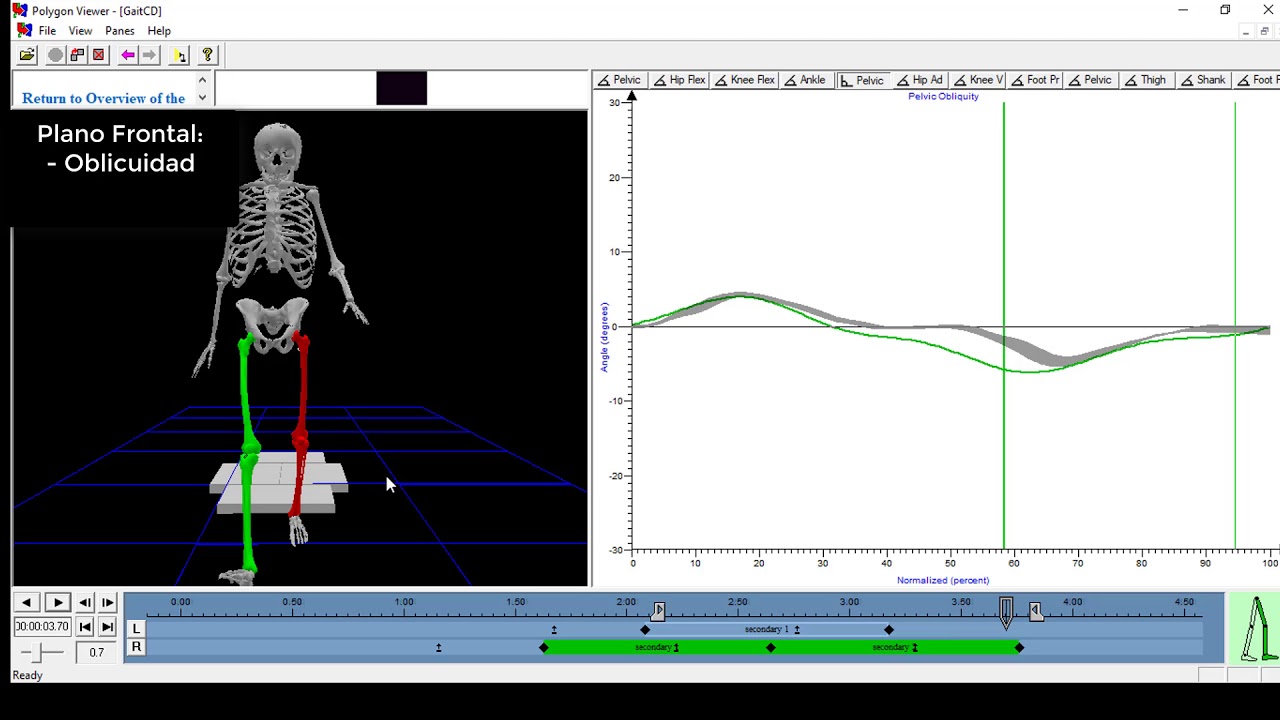Open the Panes menu
The height and width of the screenshot is (720, 1280).
pos(119,31)
